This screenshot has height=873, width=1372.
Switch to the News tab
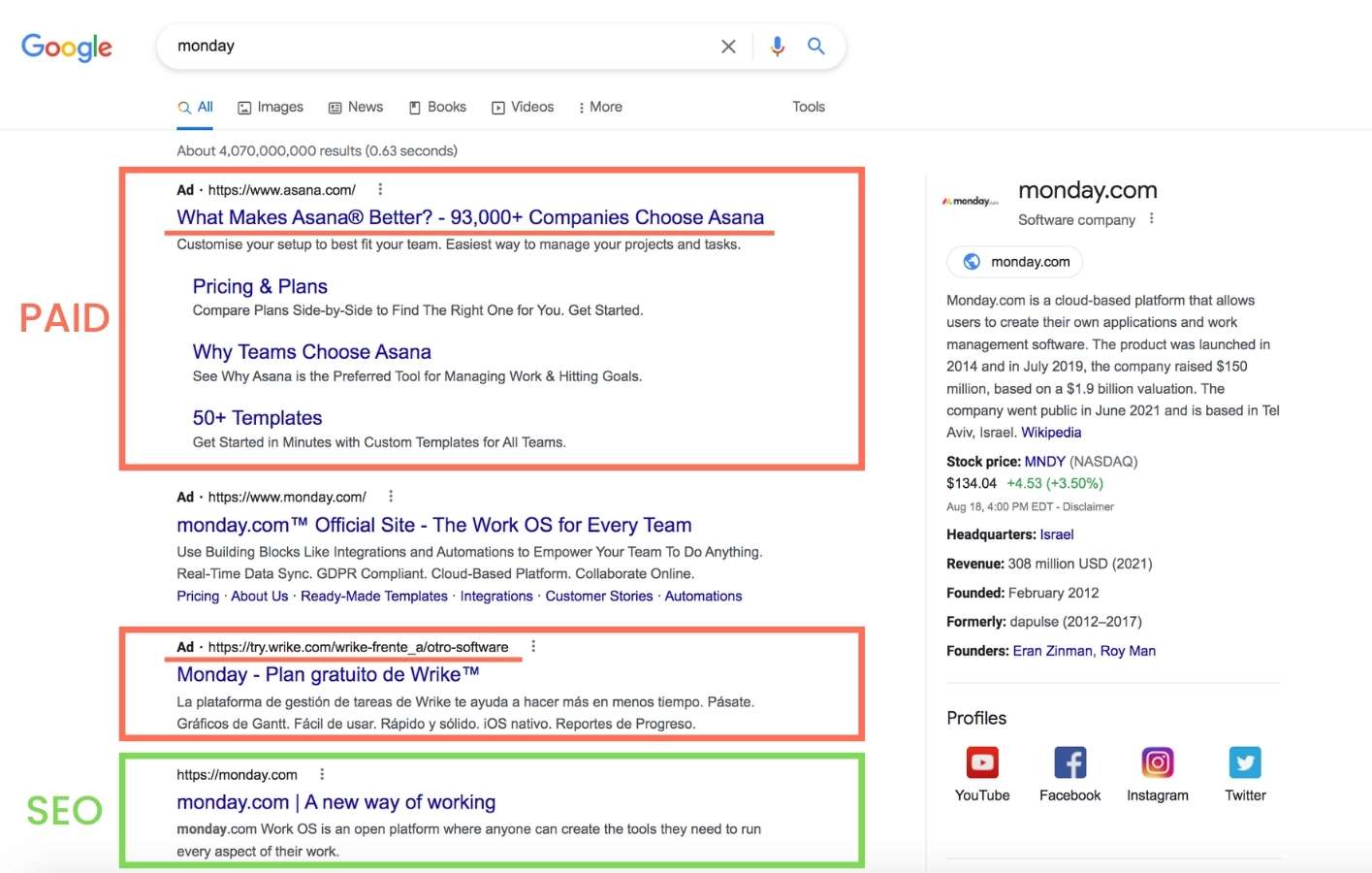pyautogui.click(x=356, y=107)
